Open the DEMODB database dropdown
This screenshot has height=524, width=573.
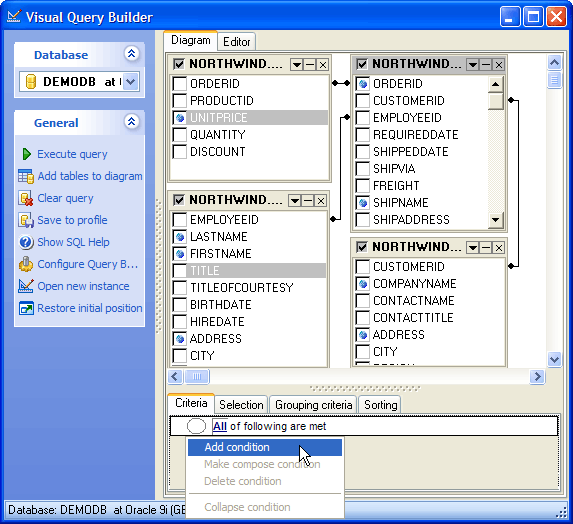131,81
